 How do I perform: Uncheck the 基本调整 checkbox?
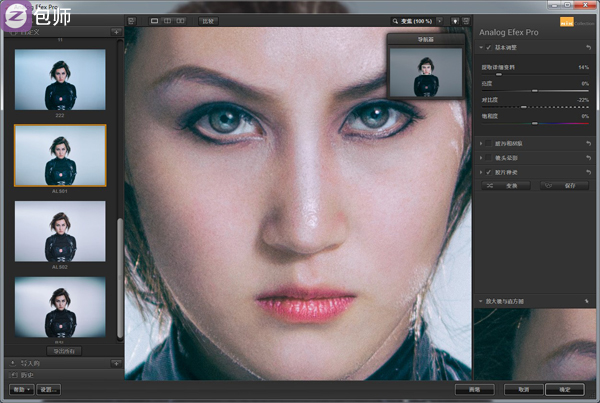click(x=489, y=47)
